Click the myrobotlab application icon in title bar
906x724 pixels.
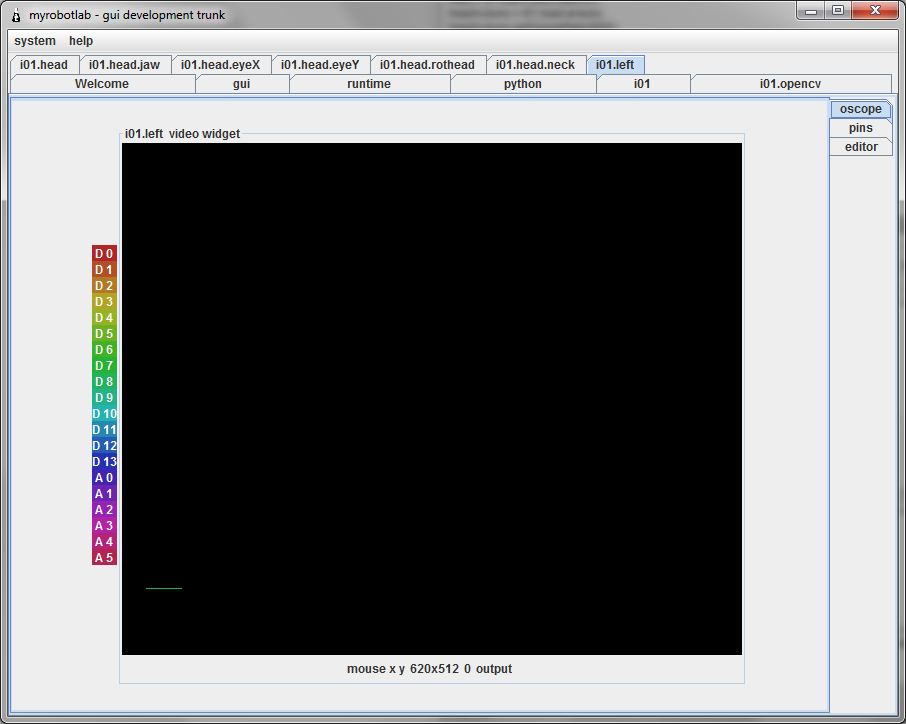[x=16, y=15]
